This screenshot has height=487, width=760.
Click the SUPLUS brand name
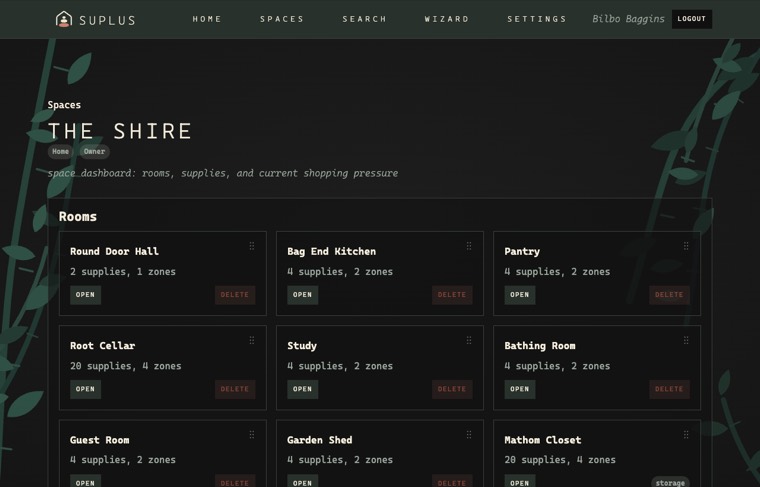pos(107,20)
